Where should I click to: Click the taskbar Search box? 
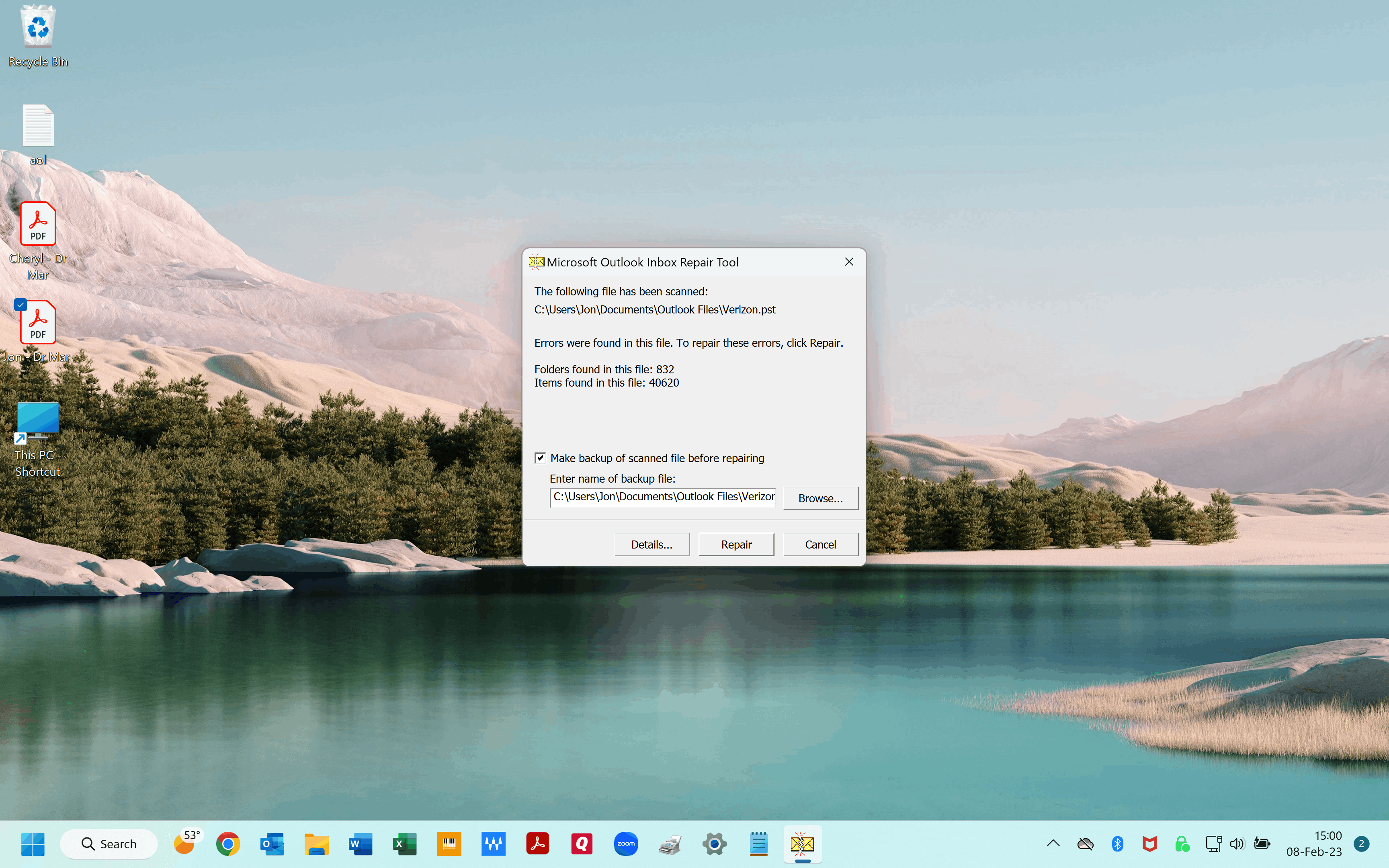pos(109,844)
